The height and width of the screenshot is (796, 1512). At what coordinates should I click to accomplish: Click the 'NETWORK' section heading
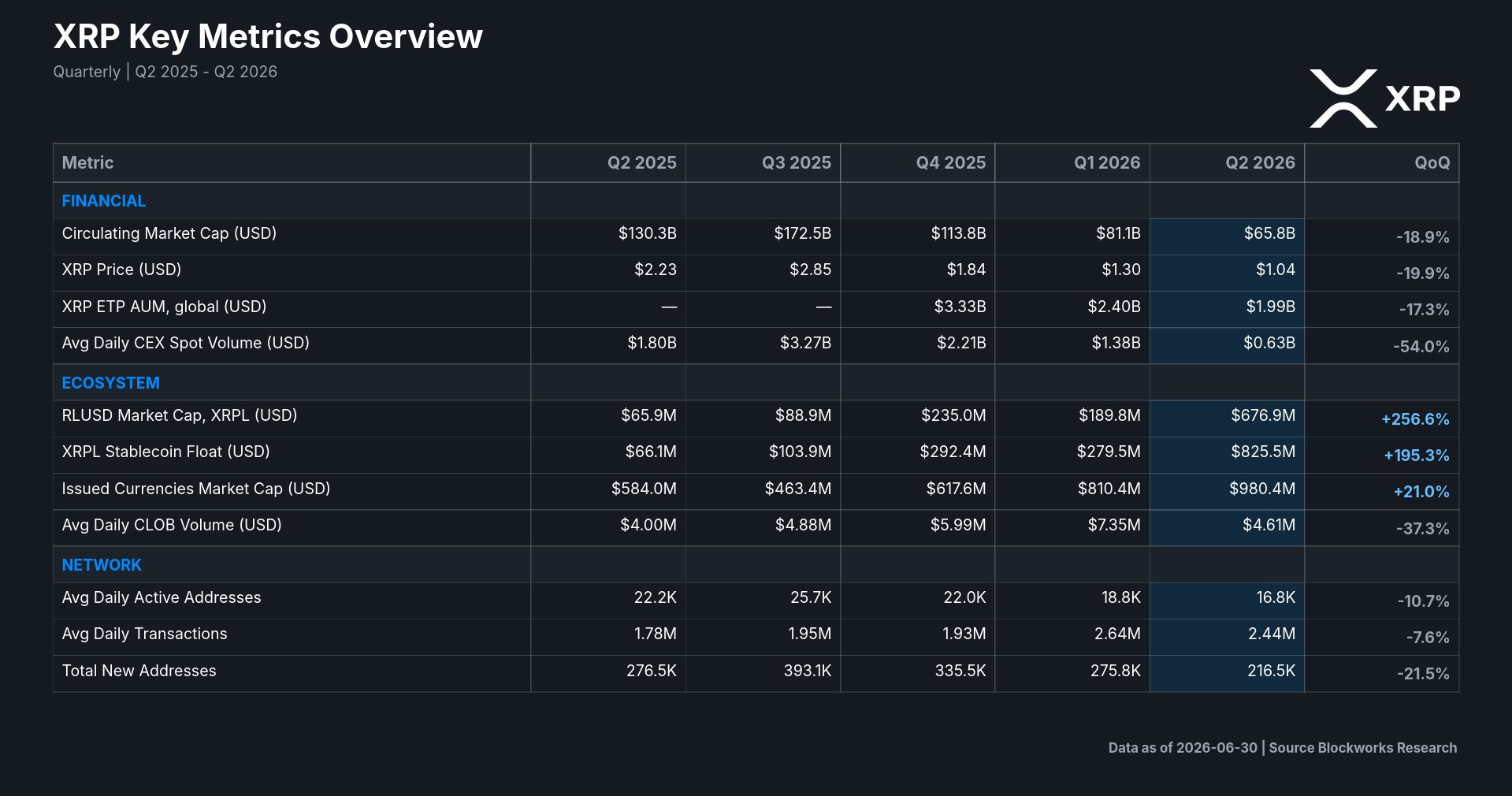(102, 565)
